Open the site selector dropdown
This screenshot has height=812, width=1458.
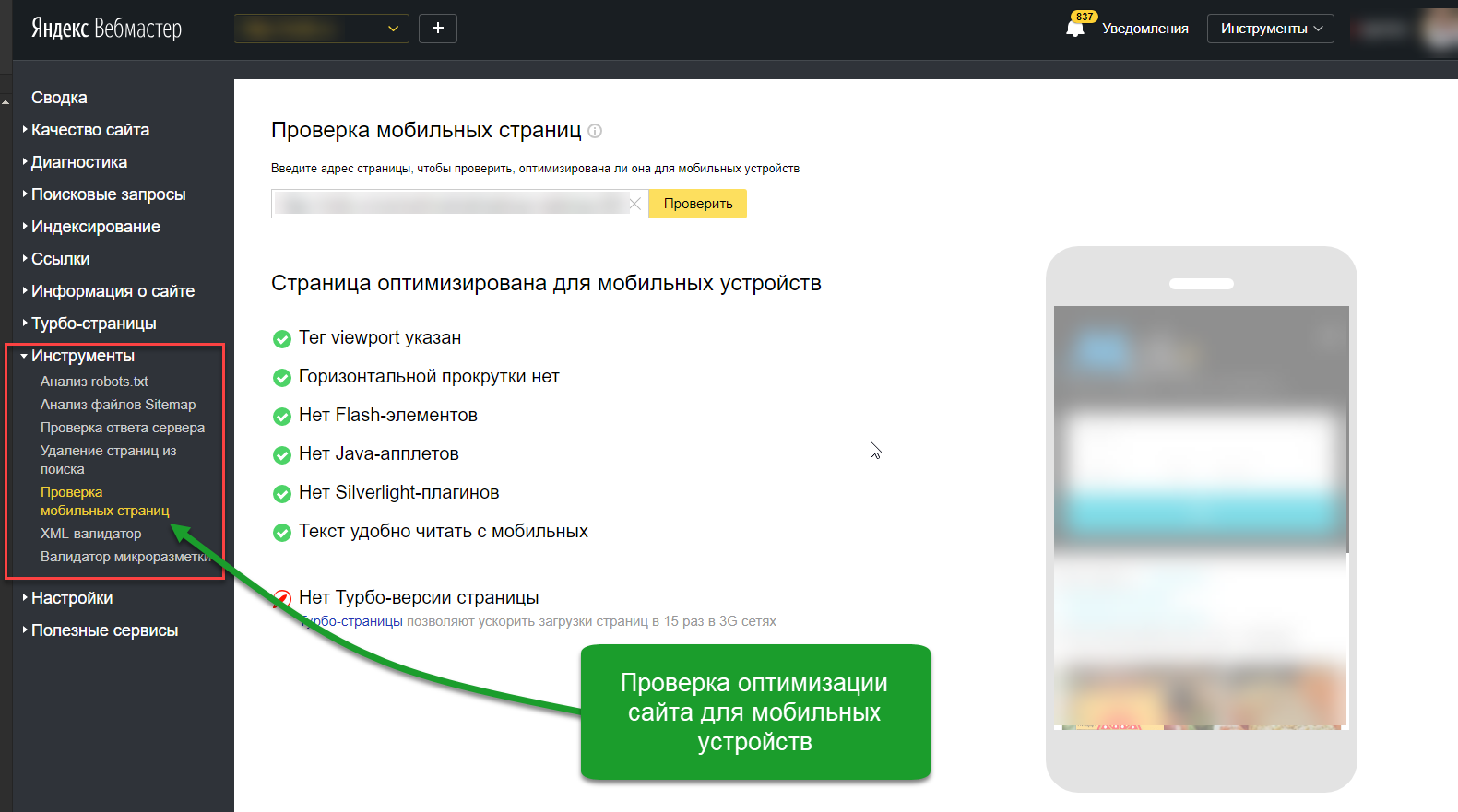[321, 29]
